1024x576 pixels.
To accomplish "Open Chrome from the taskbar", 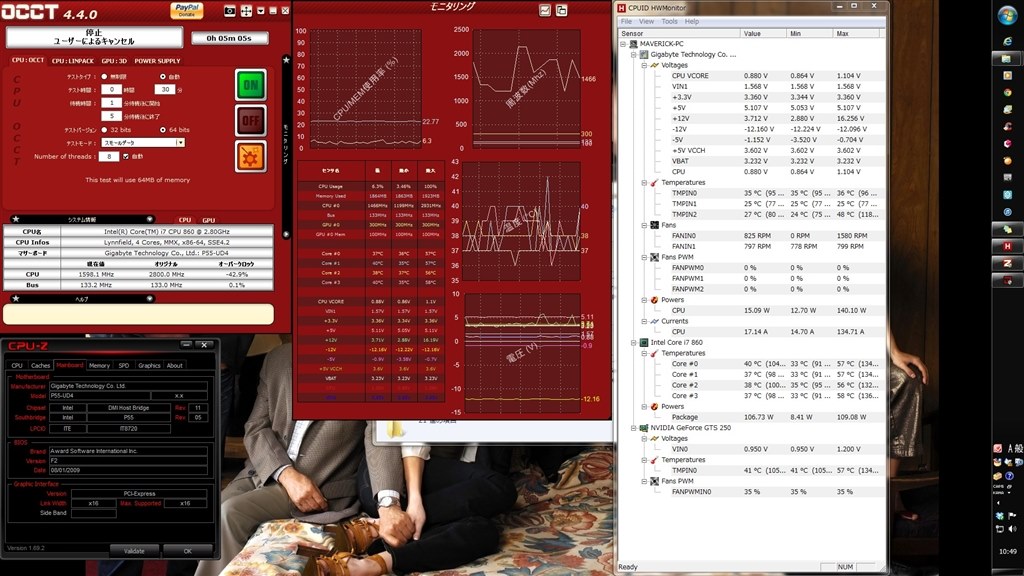I will tap(1008, 93).
